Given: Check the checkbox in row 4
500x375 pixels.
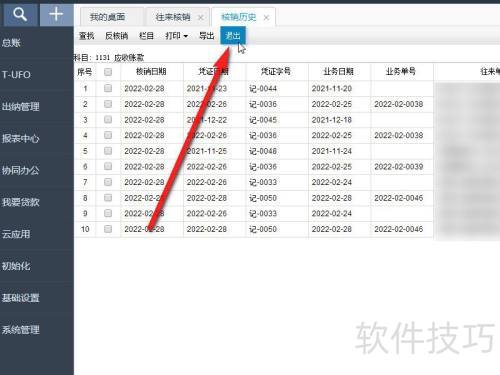Looking at the screenshot, I should [108, 135].
